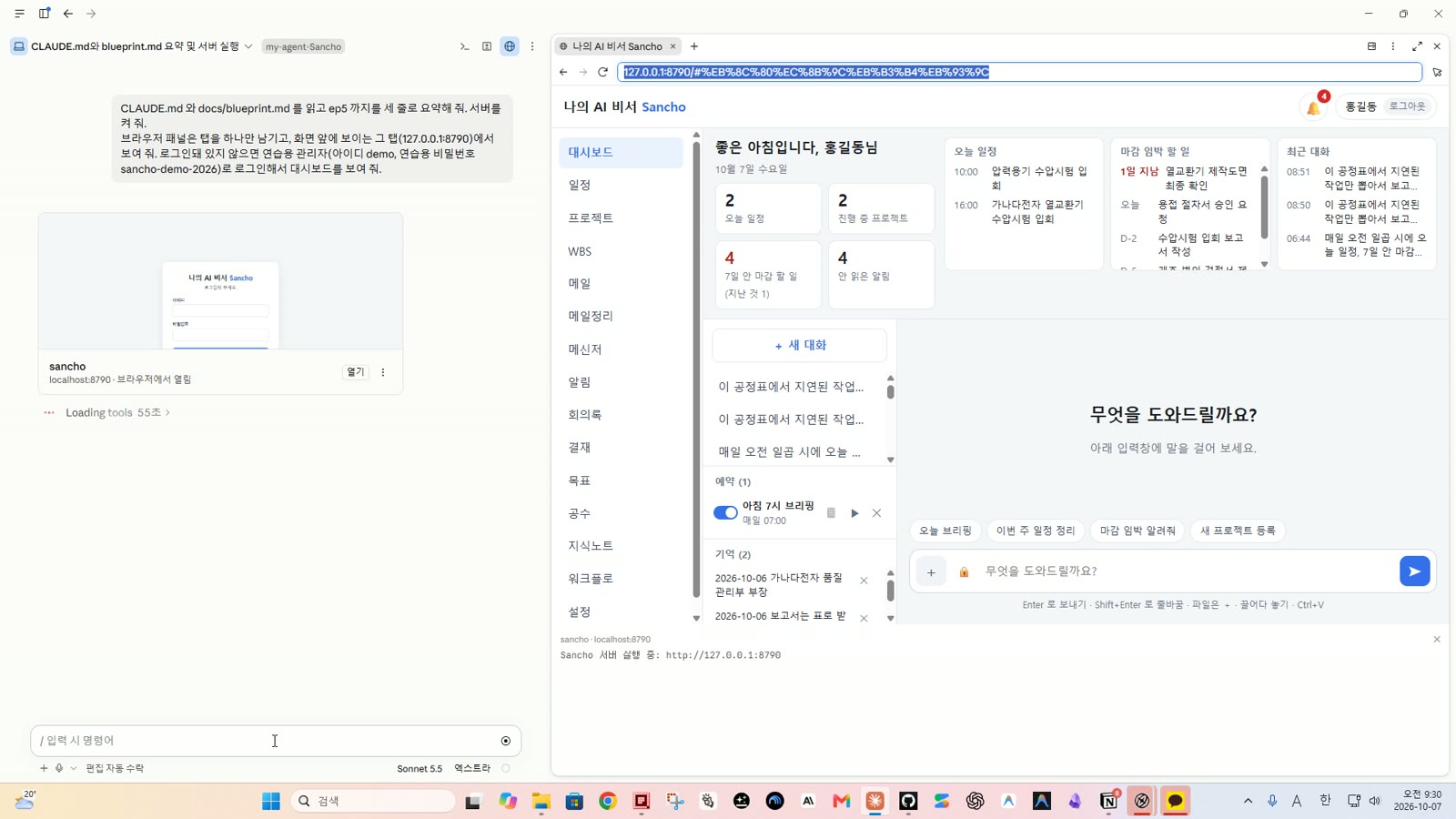This screenshot has height=819, width=1456.
Task: Close the 나의 AI 비서 Sancho browser tab
Action: 672,46
